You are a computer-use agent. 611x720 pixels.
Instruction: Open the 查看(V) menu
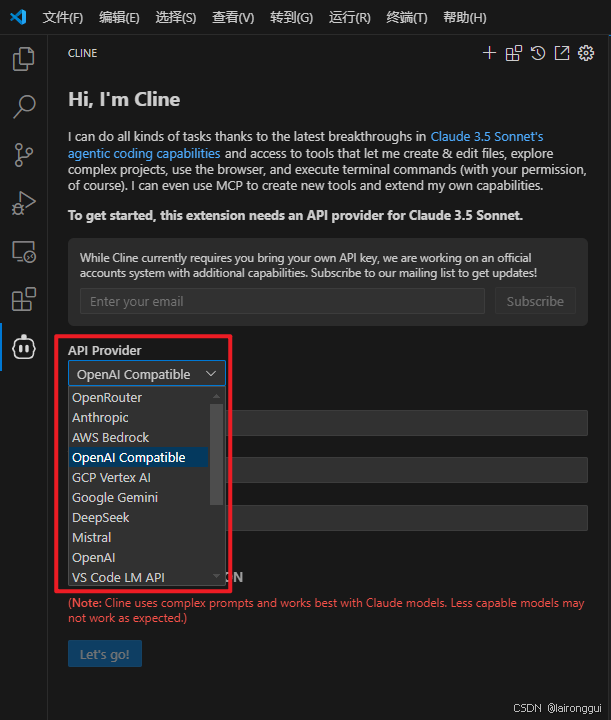[x=233, y=17]
